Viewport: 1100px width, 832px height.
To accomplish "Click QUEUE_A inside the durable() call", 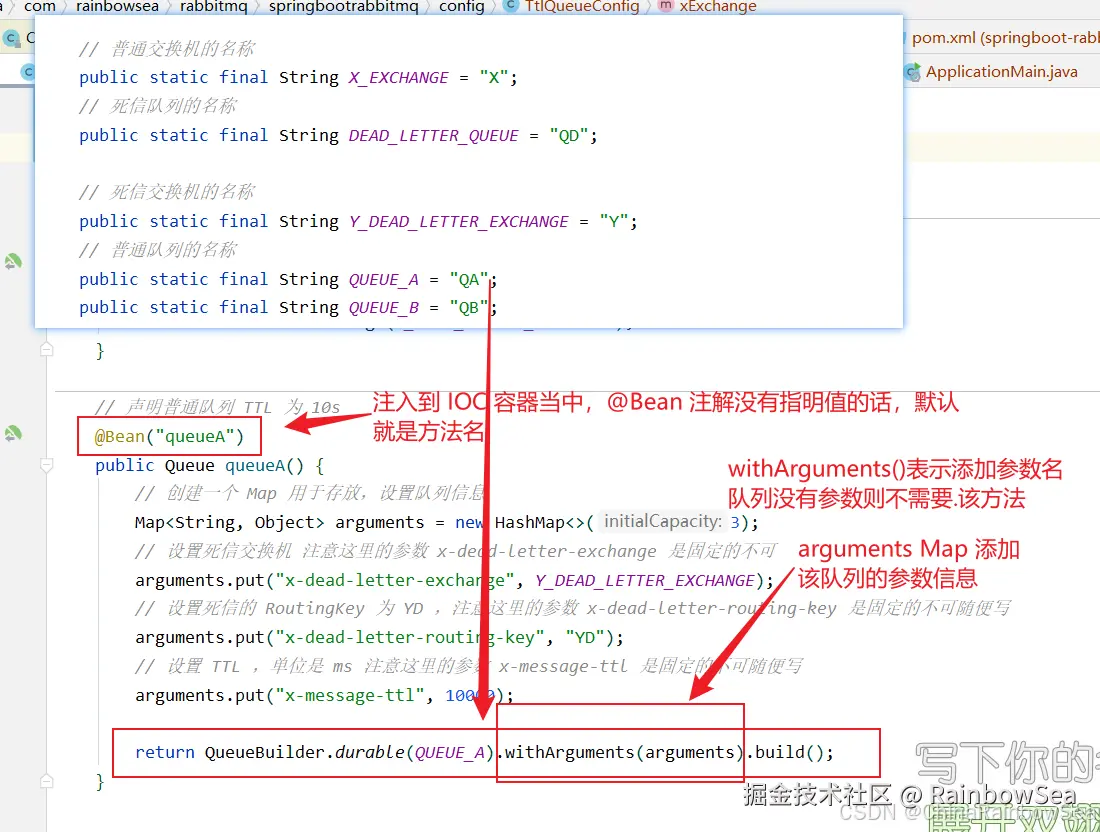I will click(x=450, y=753).
